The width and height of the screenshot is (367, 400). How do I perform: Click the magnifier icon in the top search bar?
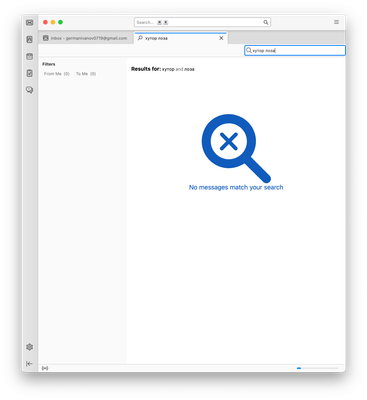click(x=266, y=22)
